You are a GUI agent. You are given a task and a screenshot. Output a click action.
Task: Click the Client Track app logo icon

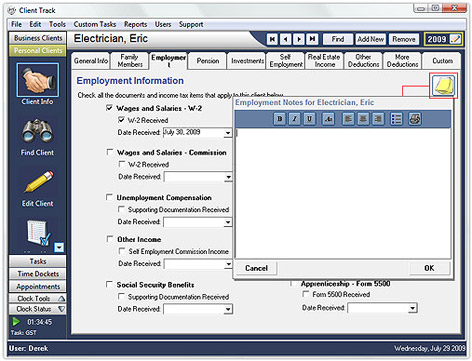(x=12, y=11)
